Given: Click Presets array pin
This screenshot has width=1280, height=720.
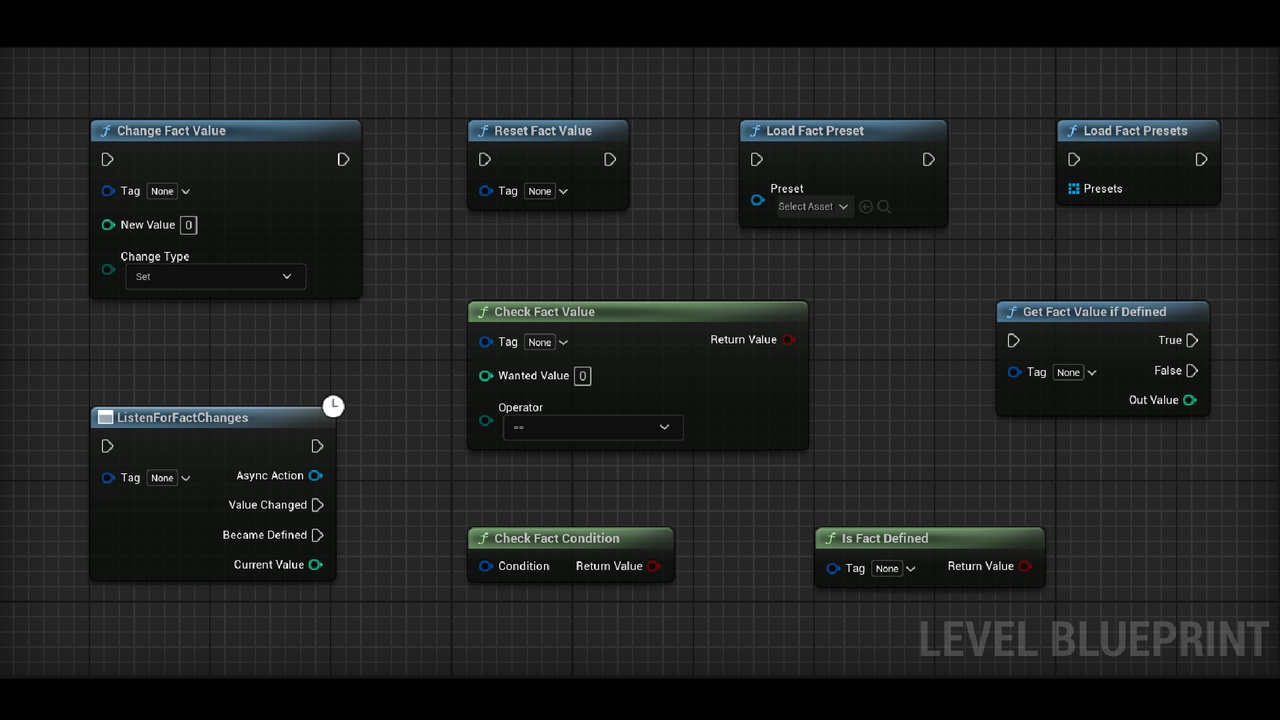Looking at the screenshot, I should click(x=1074, y=189).
